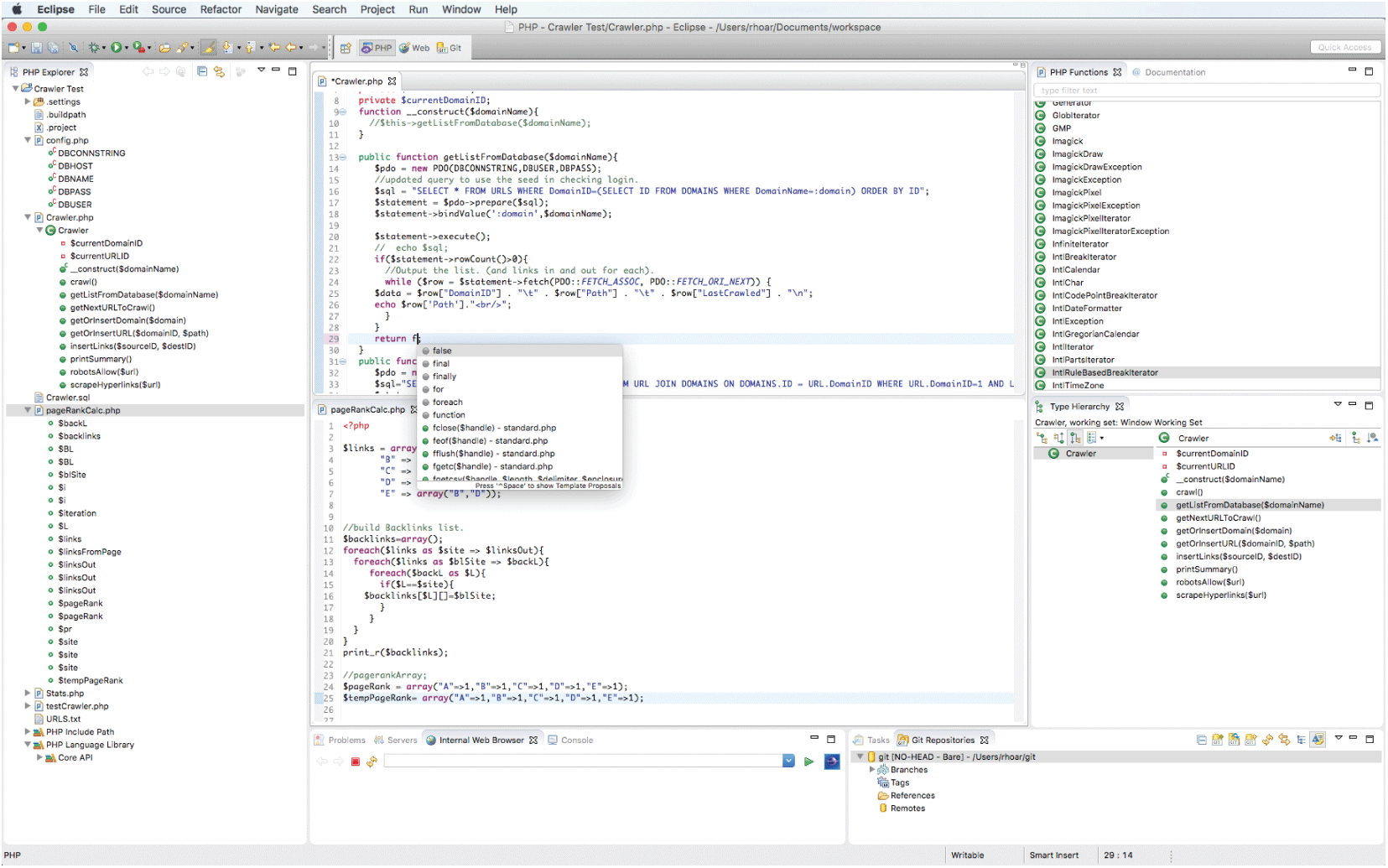1388x868 pixels.
Task: Switch to the Console tab
Action: point(576,740)
